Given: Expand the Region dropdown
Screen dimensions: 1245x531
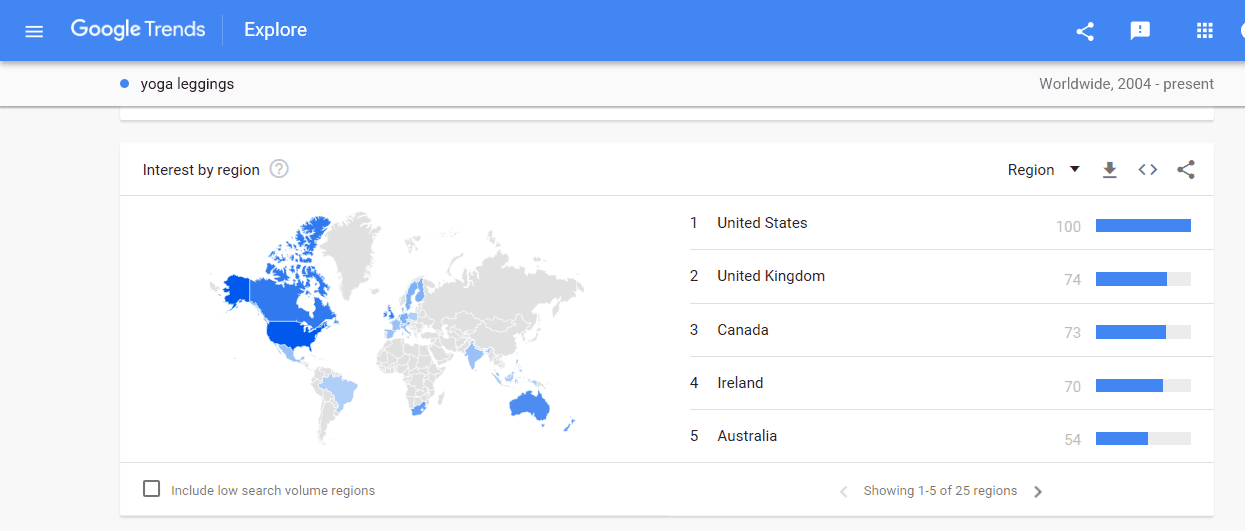Looking at the screenshot, I should tap(1043, 170).
